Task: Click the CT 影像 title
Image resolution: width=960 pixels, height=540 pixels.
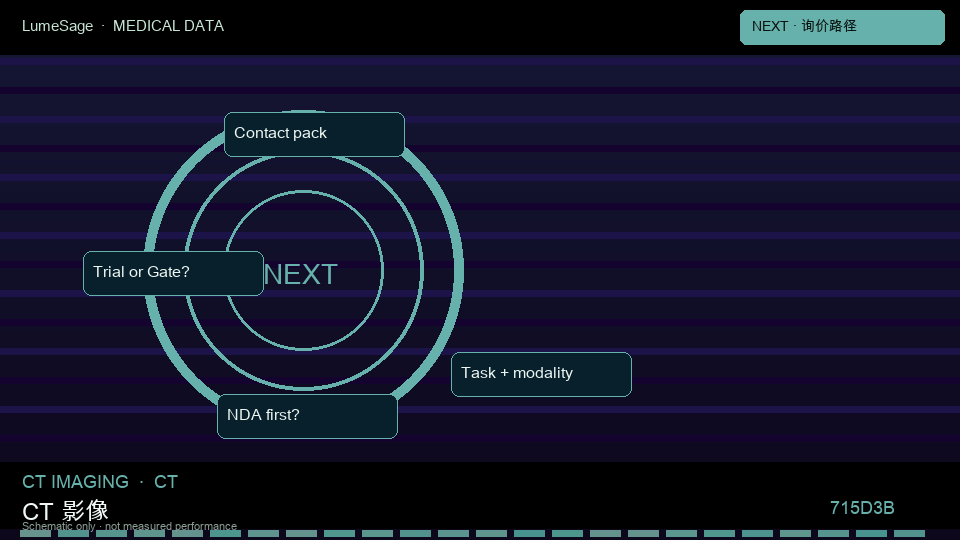Action: [66, 511]
